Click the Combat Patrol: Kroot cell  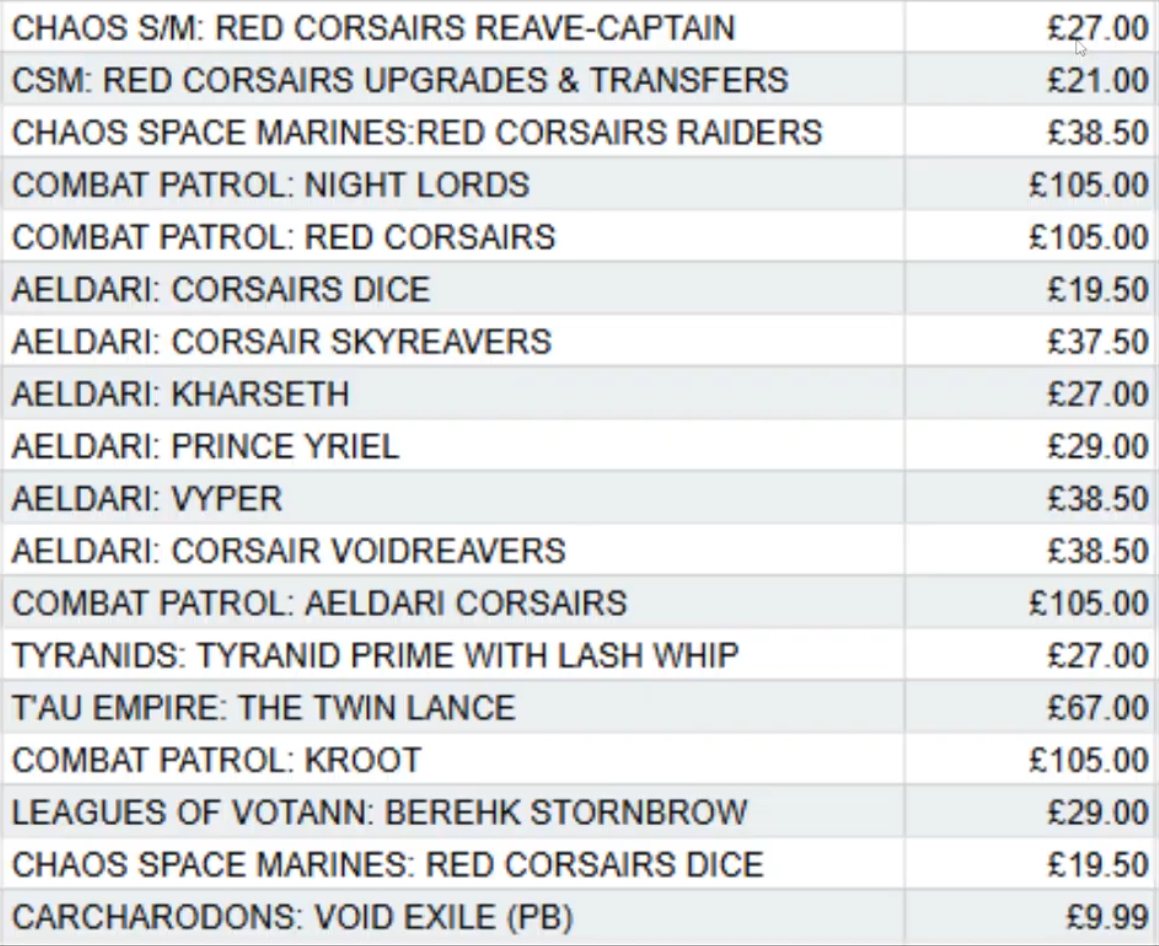click(x=217, y=760)
